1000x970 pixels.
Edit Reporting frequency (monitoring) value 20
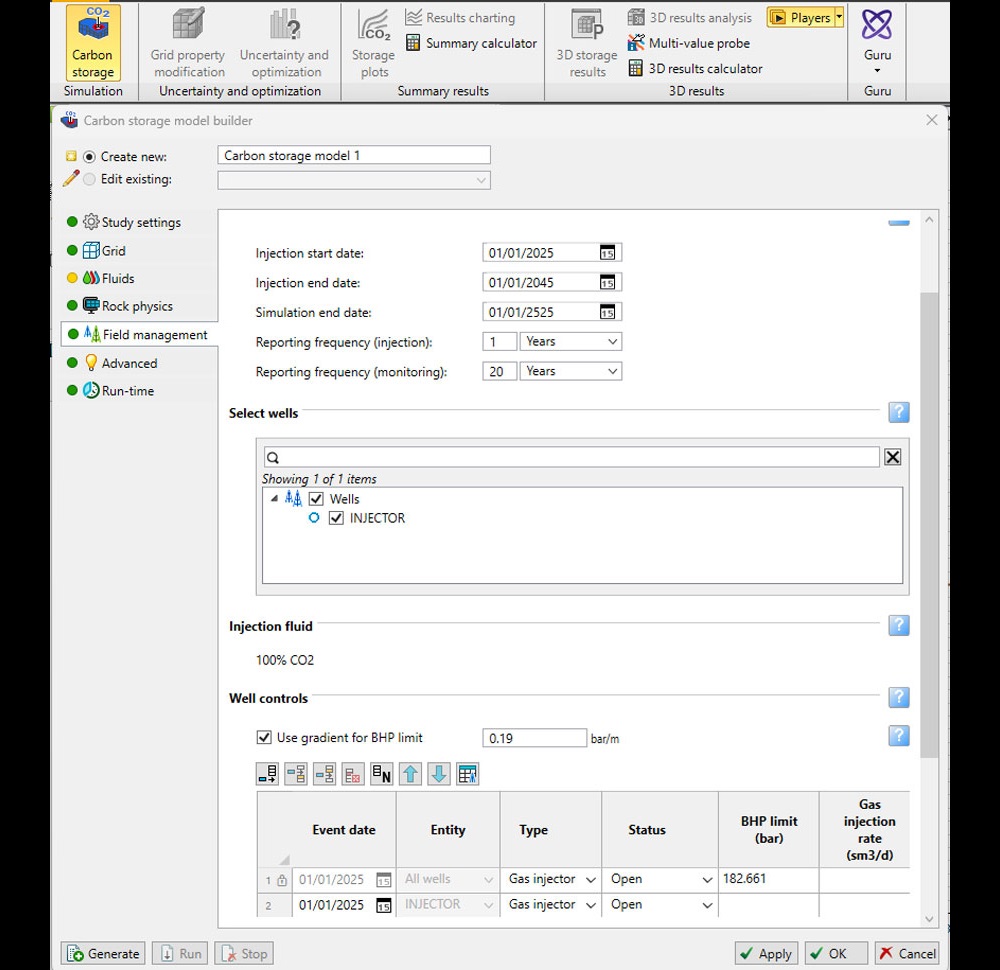(499, 371)
